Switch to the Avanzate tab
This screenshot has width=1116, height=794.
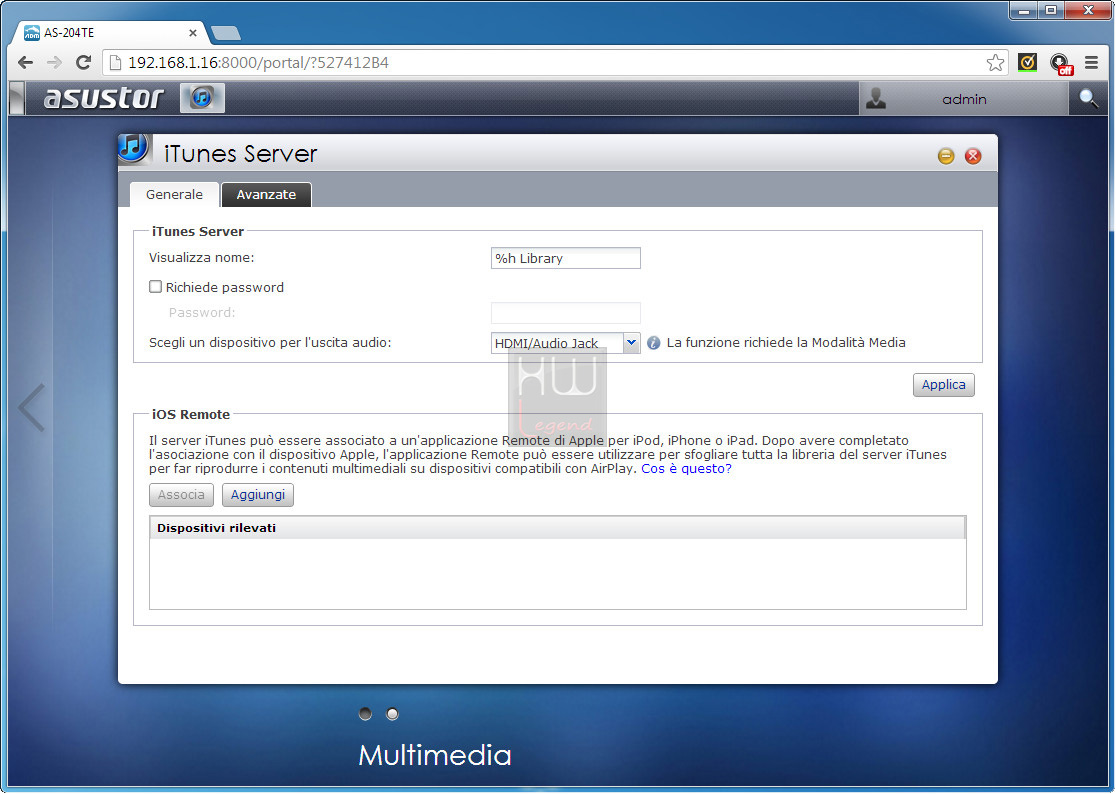click(x=266, y=194)
